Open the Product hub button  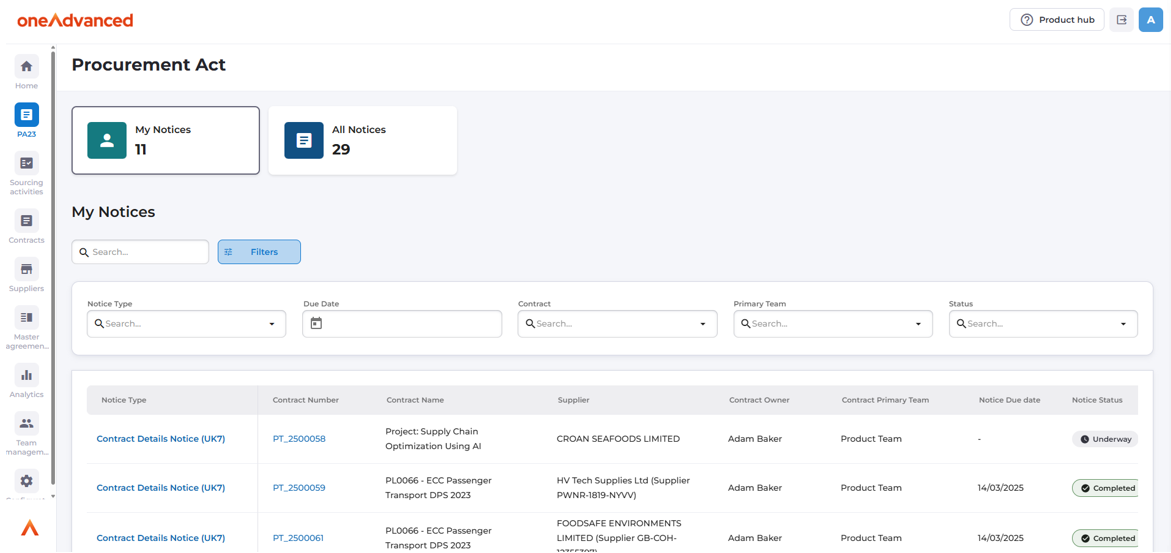[x=1056, y=20]
